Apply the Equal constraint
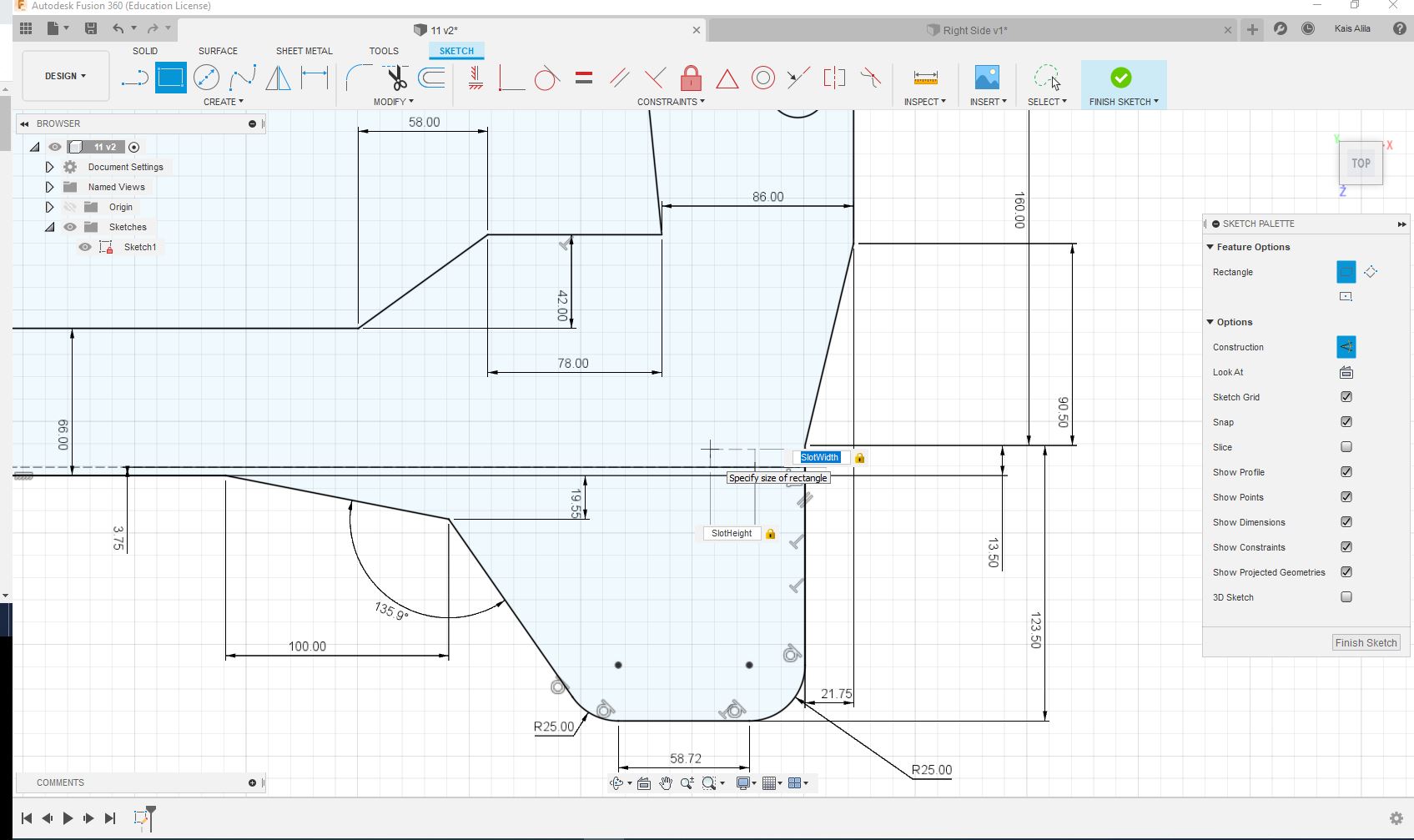 (584, 78)
